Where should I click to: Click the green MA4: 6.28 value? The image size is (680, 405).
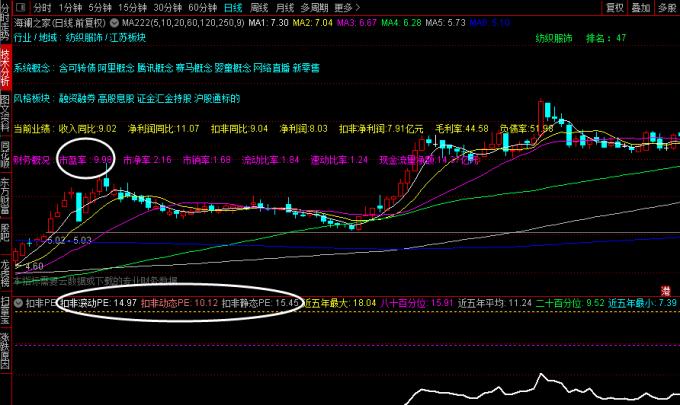401,23
